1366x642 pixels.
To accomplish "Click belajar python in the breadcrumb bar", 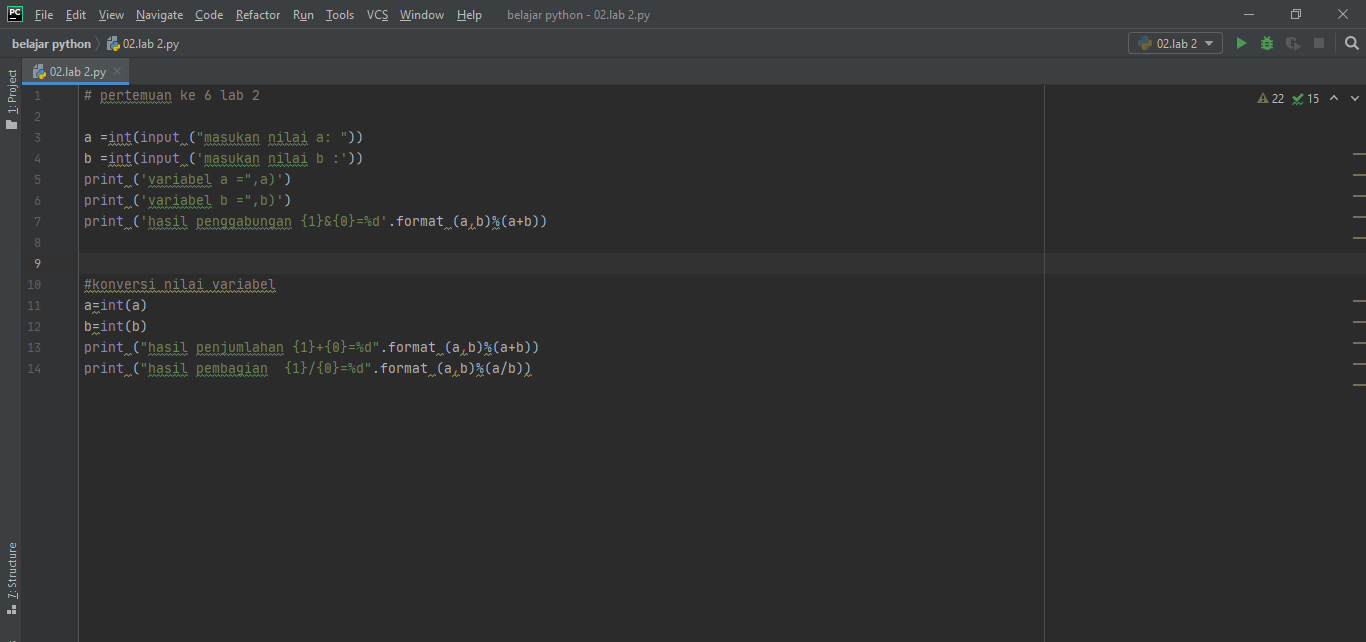I will point(50,43).
